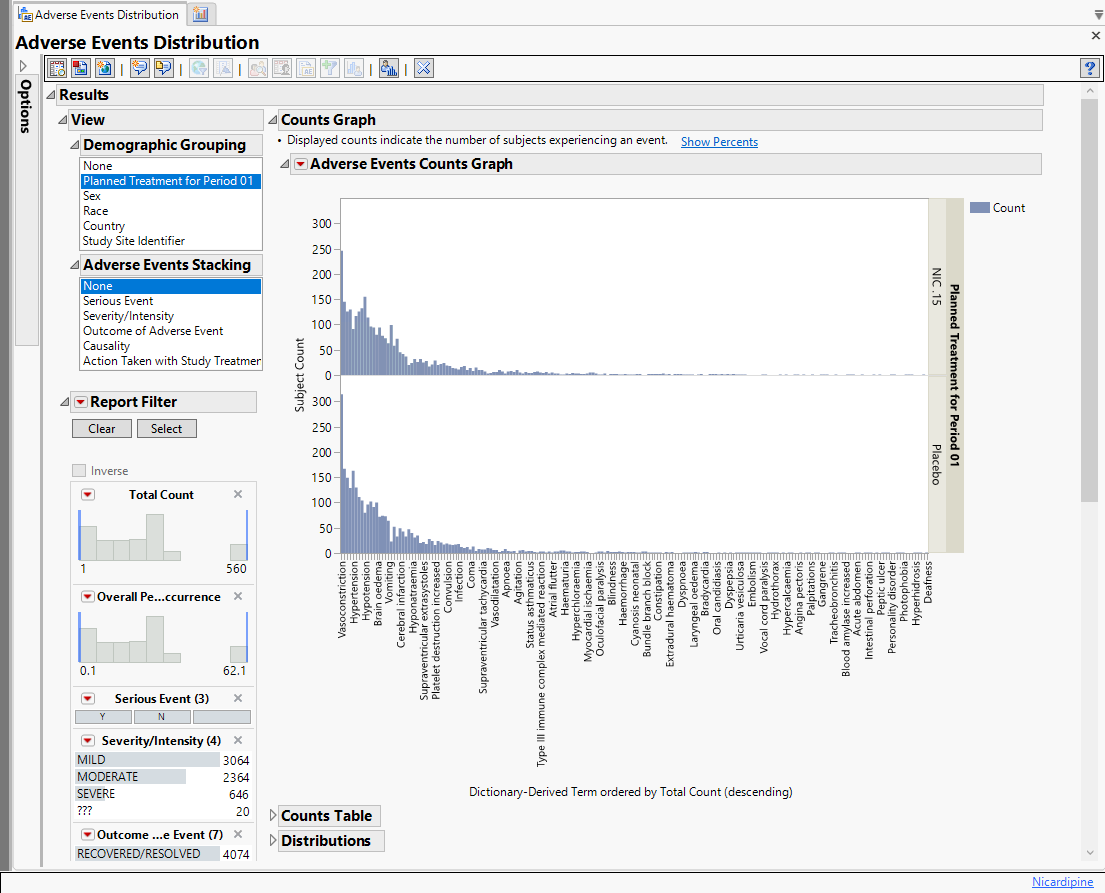Click the bar chart with person icon
The image size is (1105, 893).
(x=389, y=68)
